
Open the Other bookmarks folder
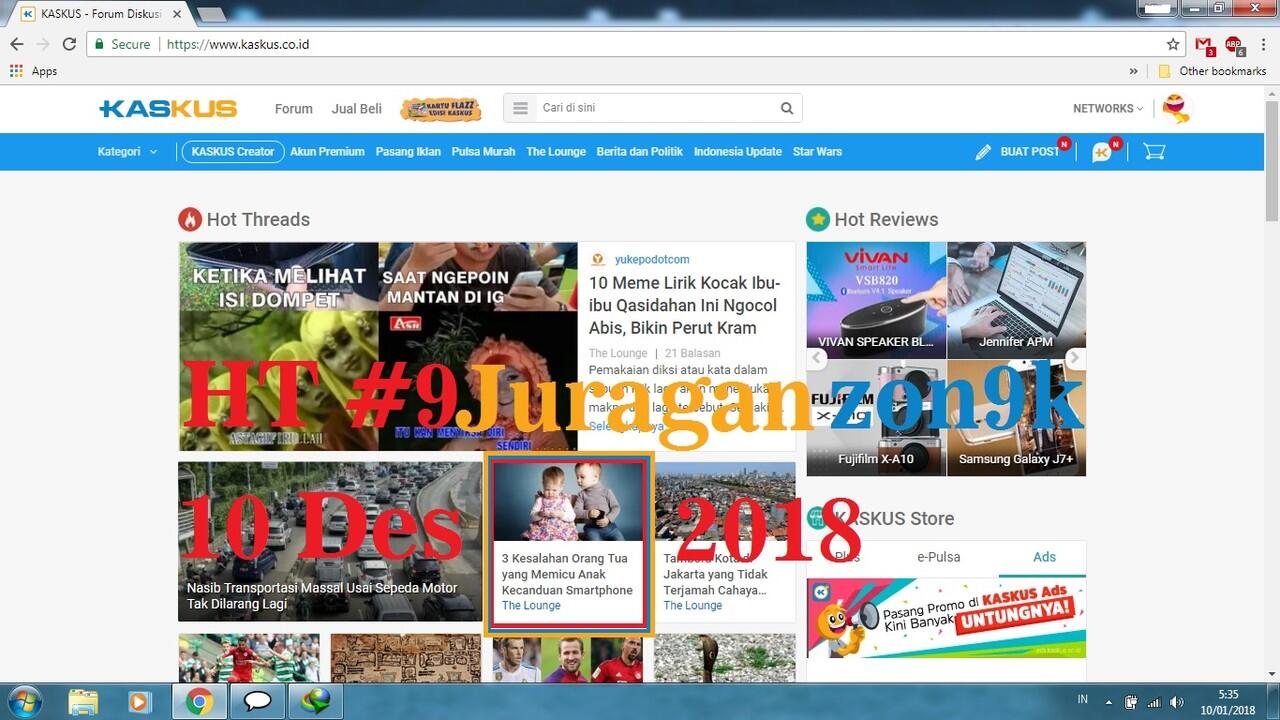tap(1212, 71)
